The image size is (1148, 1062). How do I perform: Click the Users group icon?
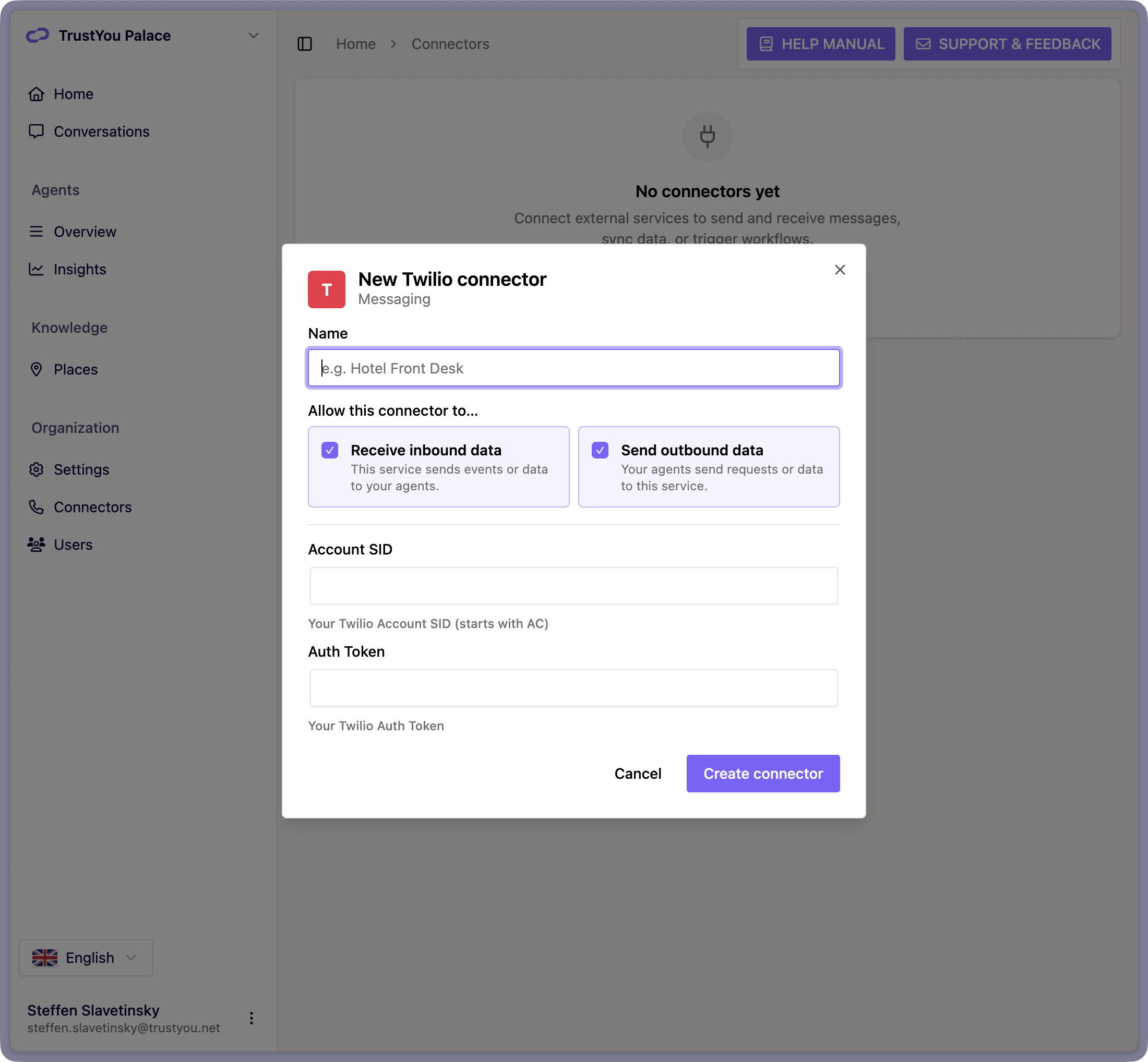point(36,544)
